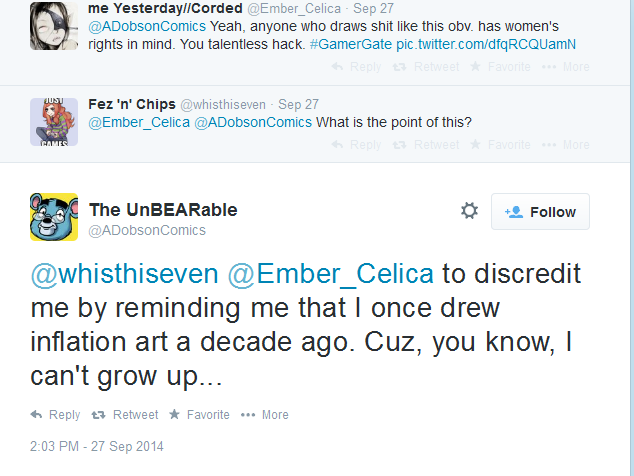Viewport: 634px width, 476px height.
Task: Retweet Fez 'n' Chips tweet
Action: click(426, 145)
